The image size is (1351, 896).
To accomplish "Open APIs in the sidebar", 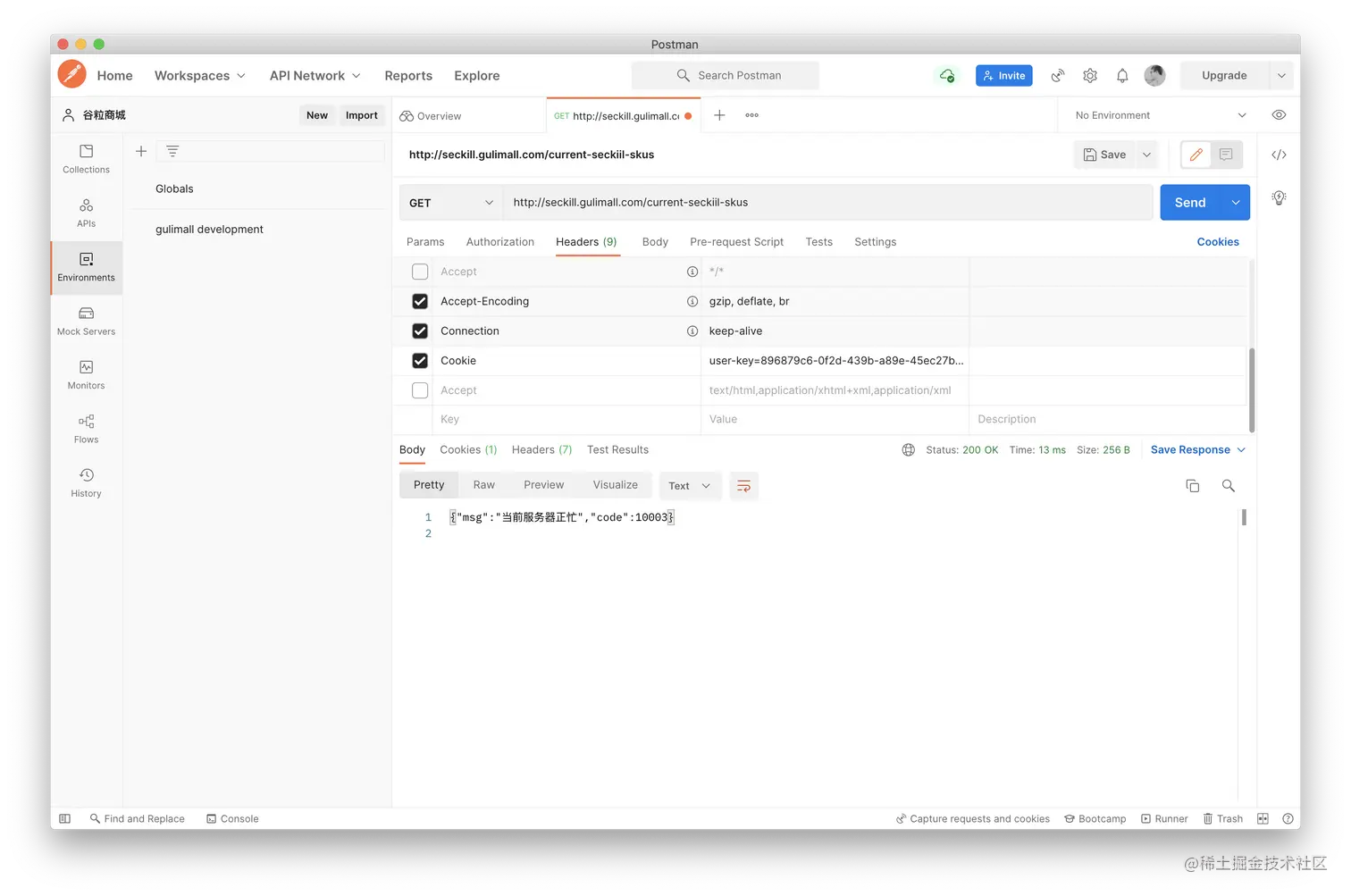I will (x=87, y=214).
